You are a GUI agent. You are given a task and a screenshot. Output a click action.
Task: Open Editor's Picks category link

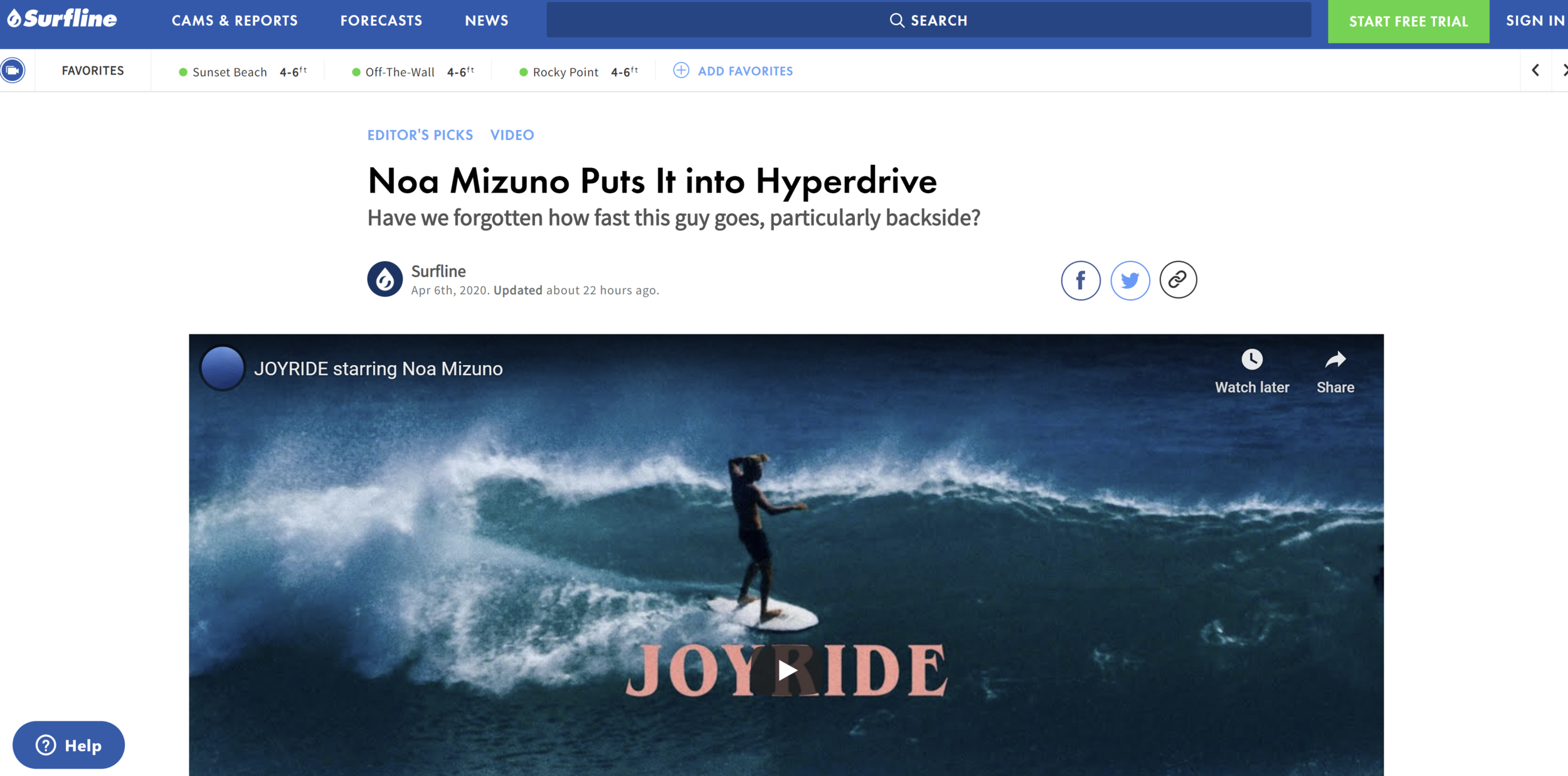(420, 135)
